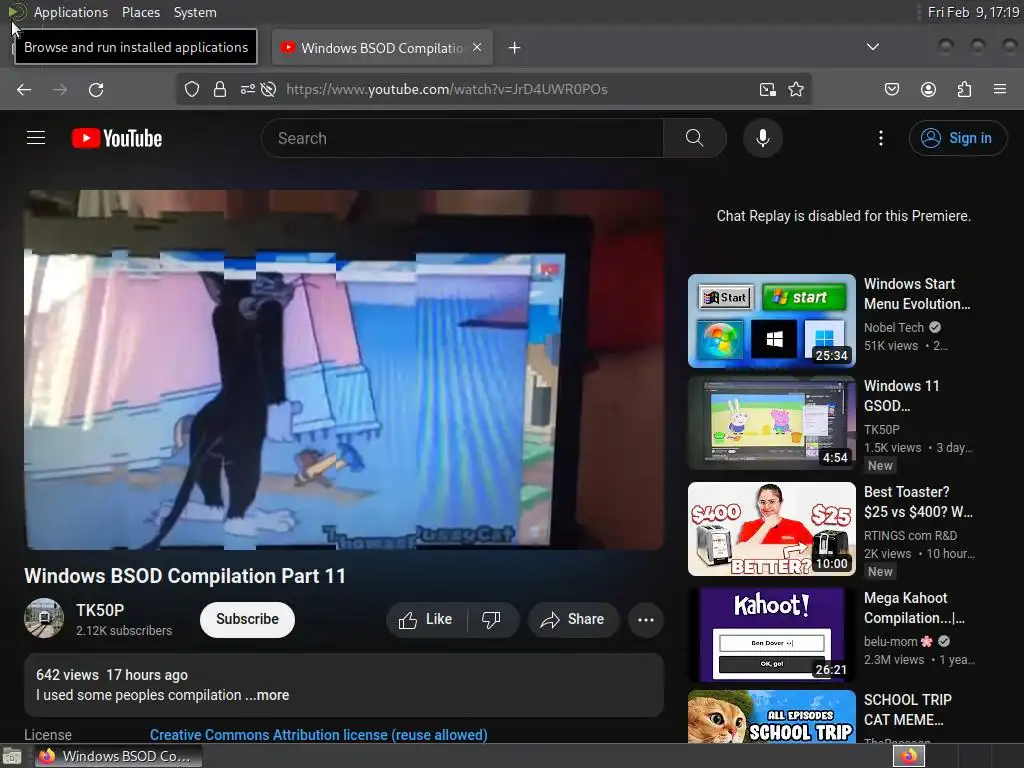Viewport: 1024px width, 768px height.
Task: Open the TK50P channel name link
Action: [100, 610]
